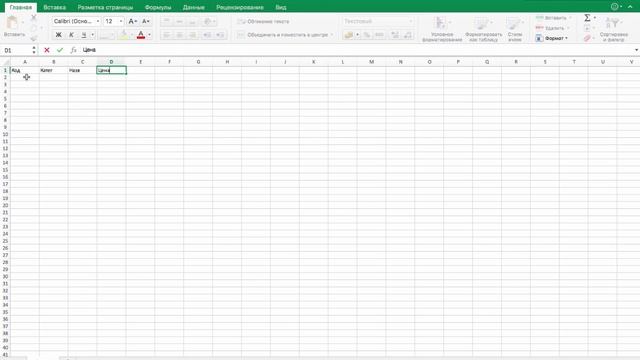The image size is (640, 360).
Task: Switch to the Формулы tab
Action: click(x=158, y=7)
